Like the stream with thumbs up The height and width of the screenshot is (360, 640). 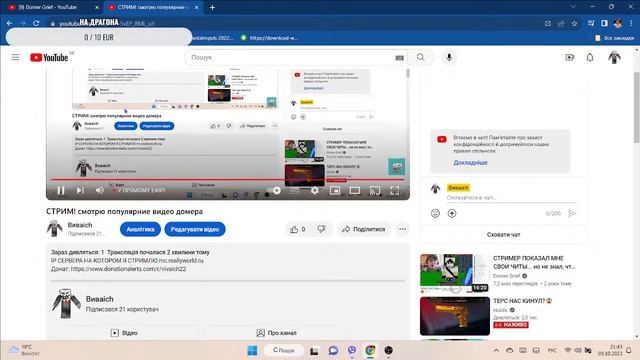(298, 229)
